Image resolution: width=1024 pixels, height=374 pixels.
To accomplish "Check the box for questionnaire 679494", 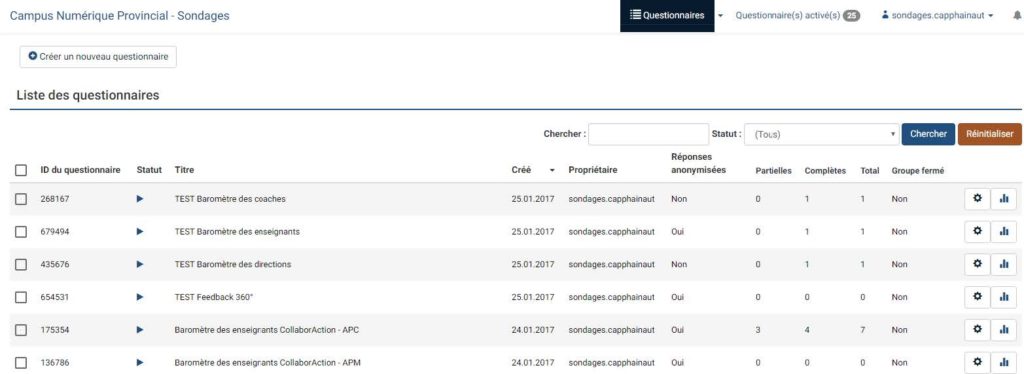I will coord(21,232).
